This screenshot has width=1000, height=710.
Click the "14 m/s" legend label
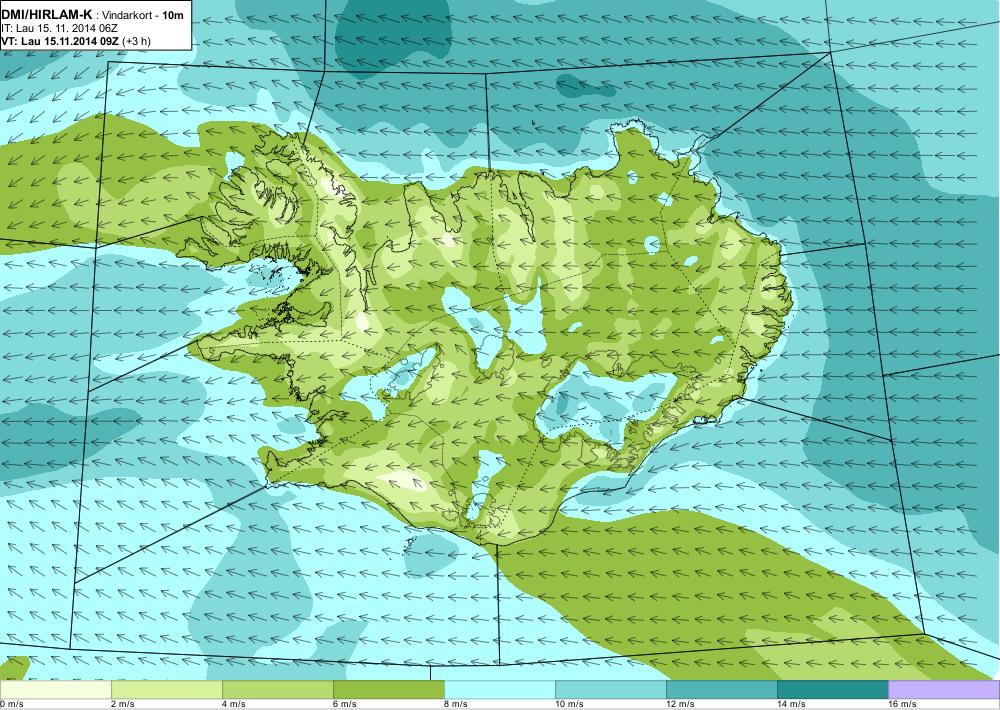[791, 704]
